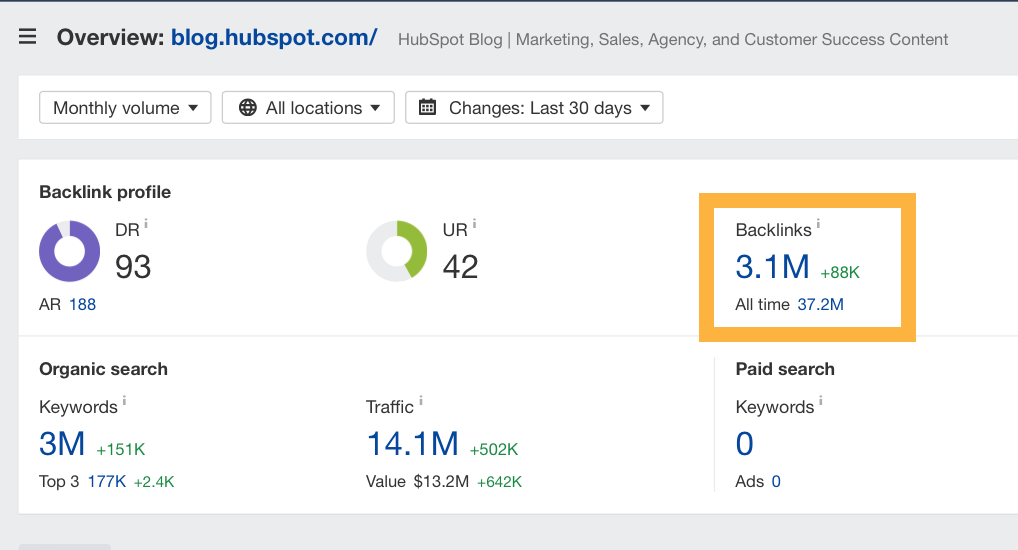Click the 14.1M organic traffic value
This screenshot has height=550, width=1018.
[412, 444]
